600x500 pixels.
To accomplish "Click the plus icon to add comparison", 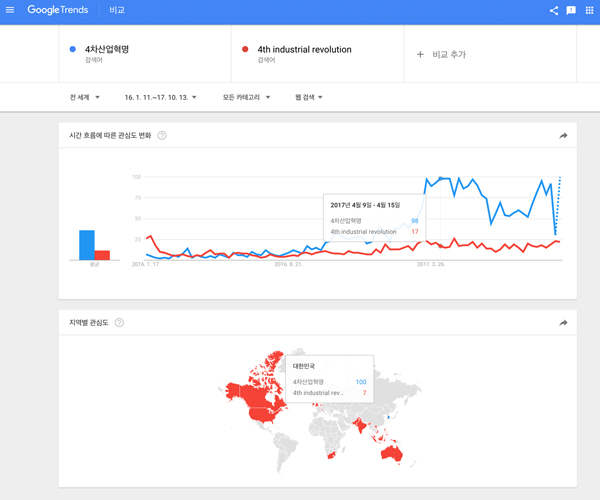I will 420,54.
